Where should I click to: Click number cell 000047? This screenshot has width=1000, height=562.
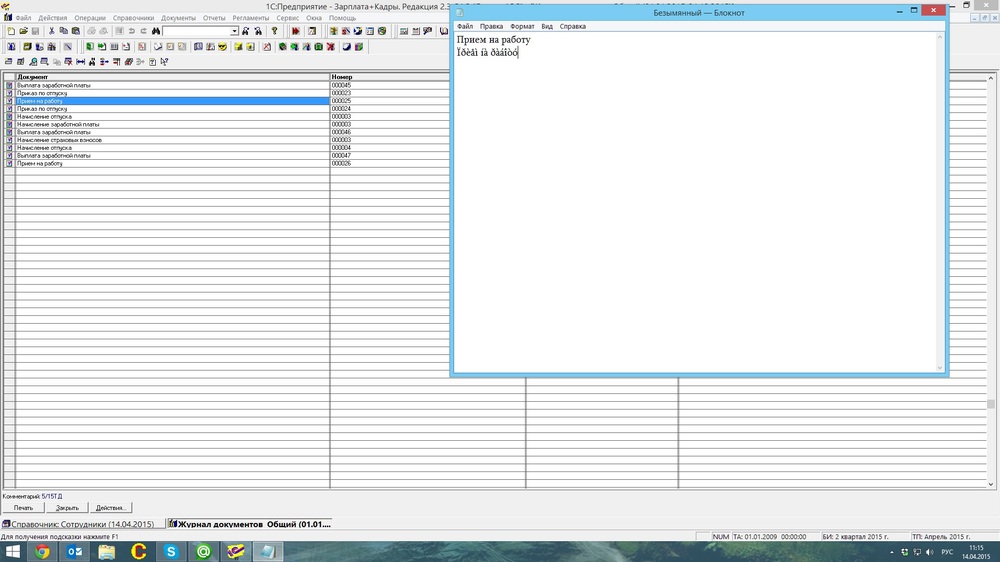[x=341, y=156]
